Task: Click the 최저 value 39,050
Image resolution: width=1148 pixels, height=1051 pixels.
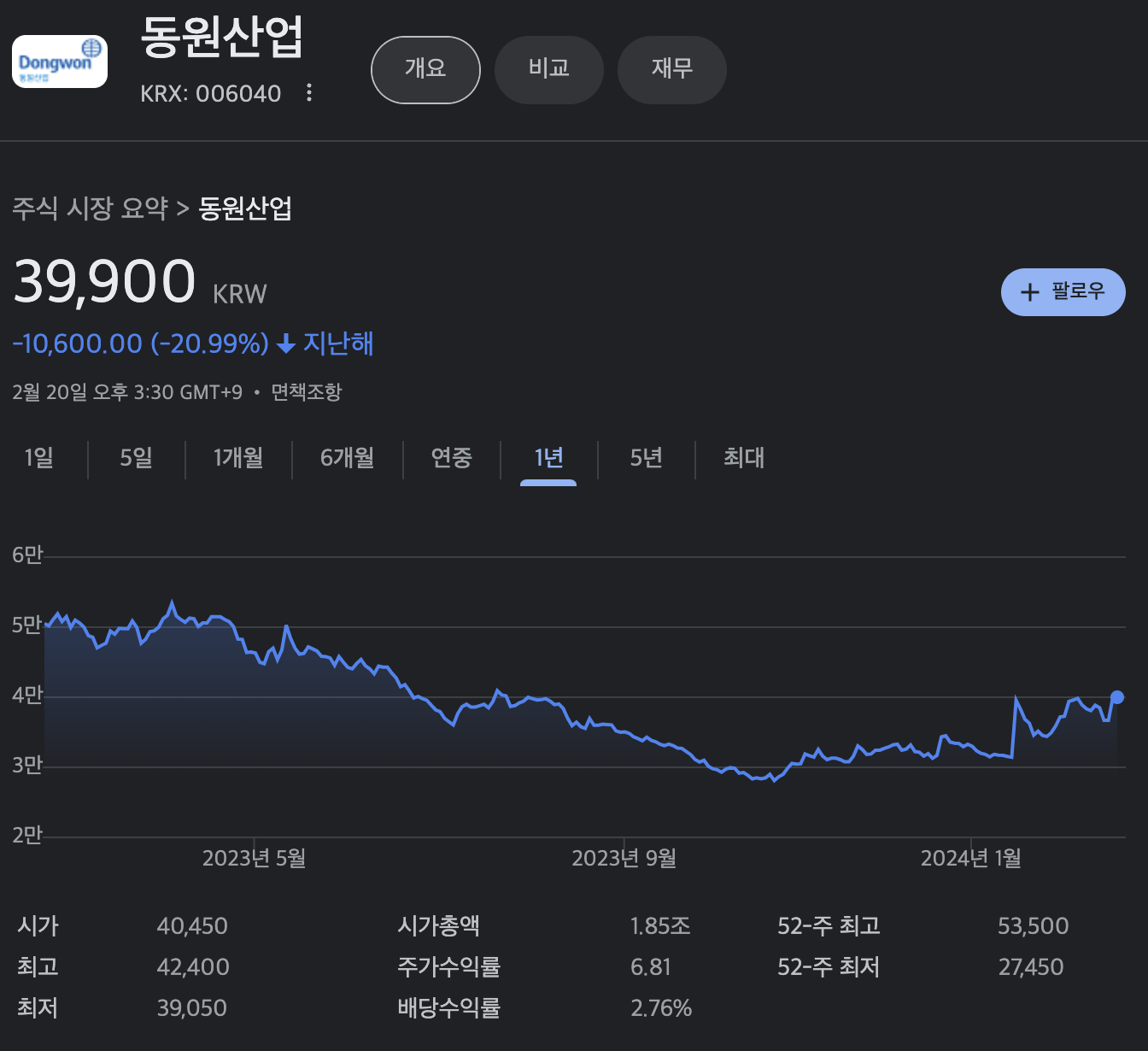Action: [x=192, y=1008]
